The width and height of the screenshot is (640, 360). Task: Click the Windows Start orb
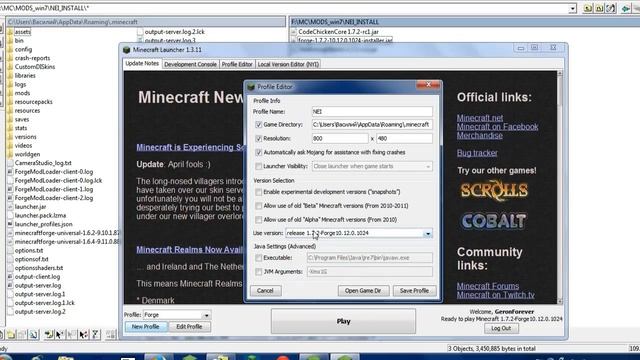coord(5,357)
